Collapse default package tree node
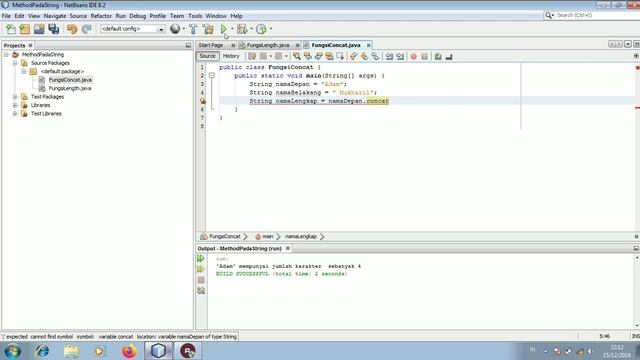 click(24, 71)
